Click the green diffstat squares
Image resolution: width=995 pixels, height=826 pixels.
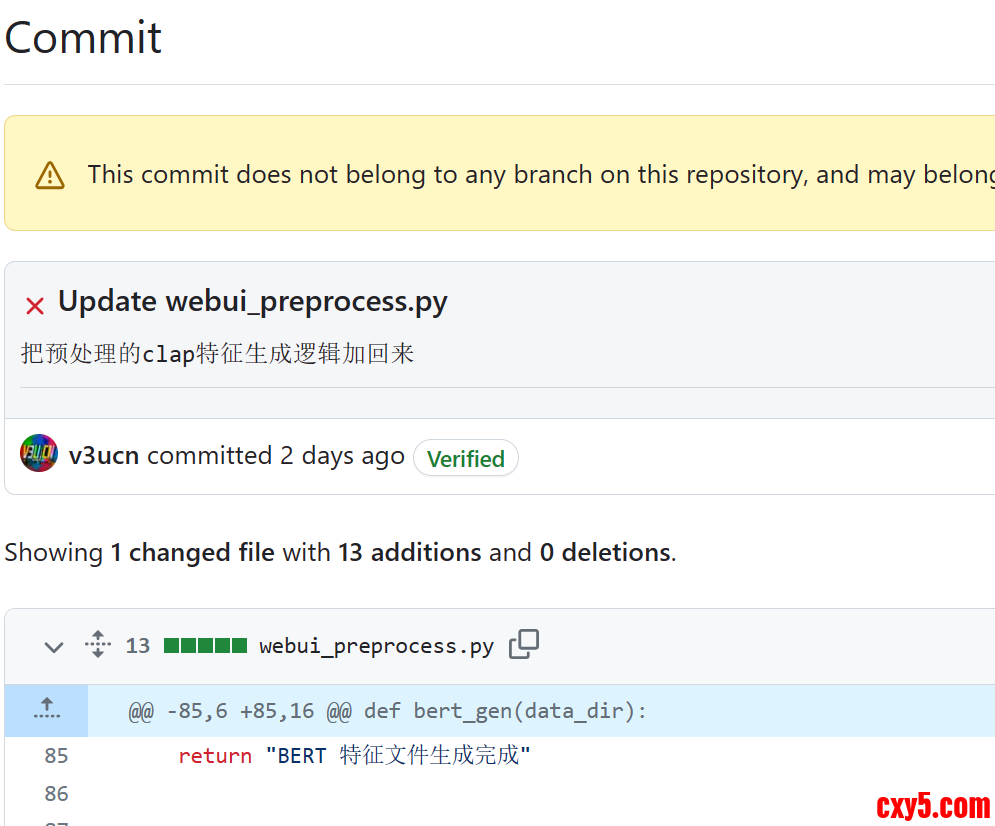(x=205, y=646)
